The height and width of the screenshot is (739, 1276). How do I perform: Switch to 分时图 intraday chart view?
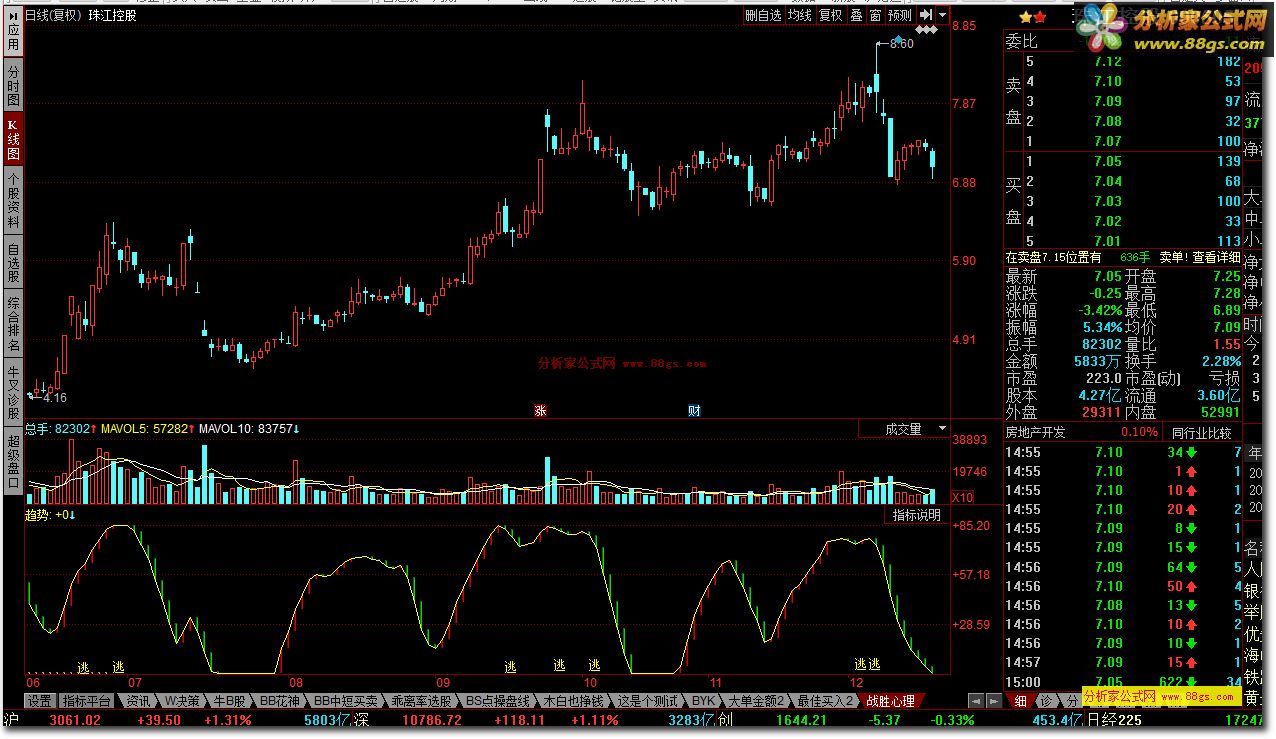(x=13, y=87)
